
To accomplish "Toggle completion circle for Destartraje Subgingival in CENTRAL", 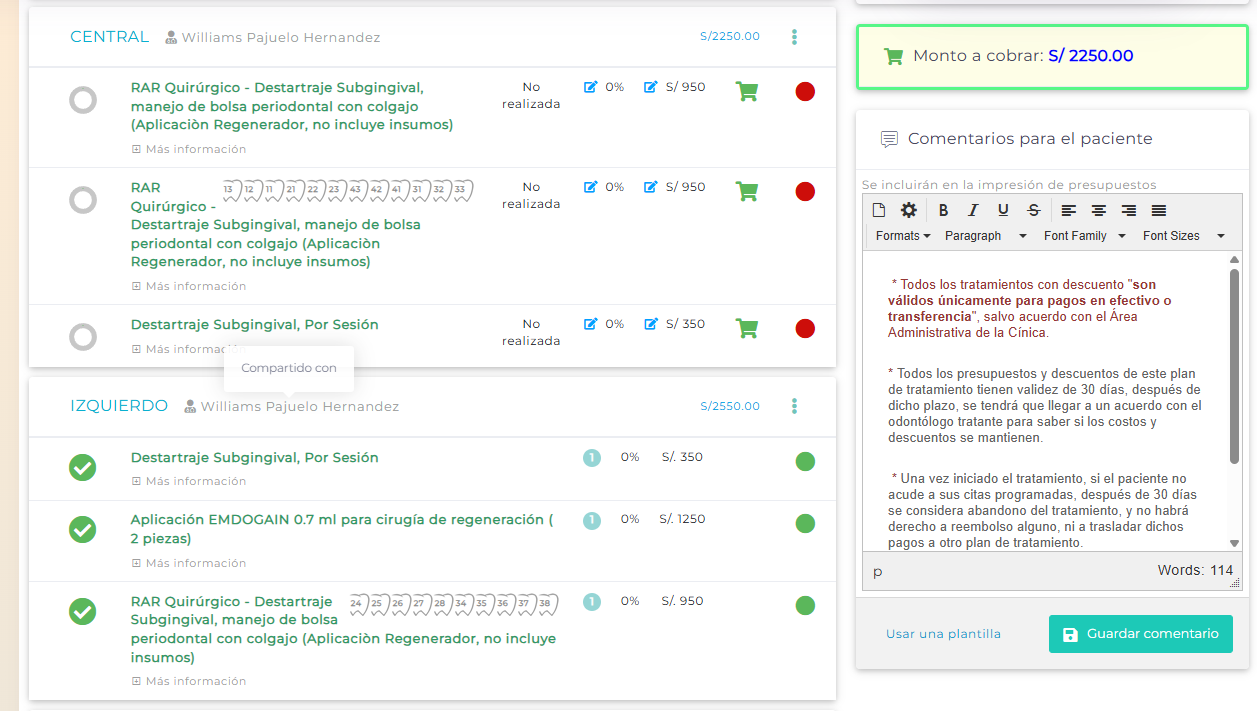I will [x=83, y=337].
